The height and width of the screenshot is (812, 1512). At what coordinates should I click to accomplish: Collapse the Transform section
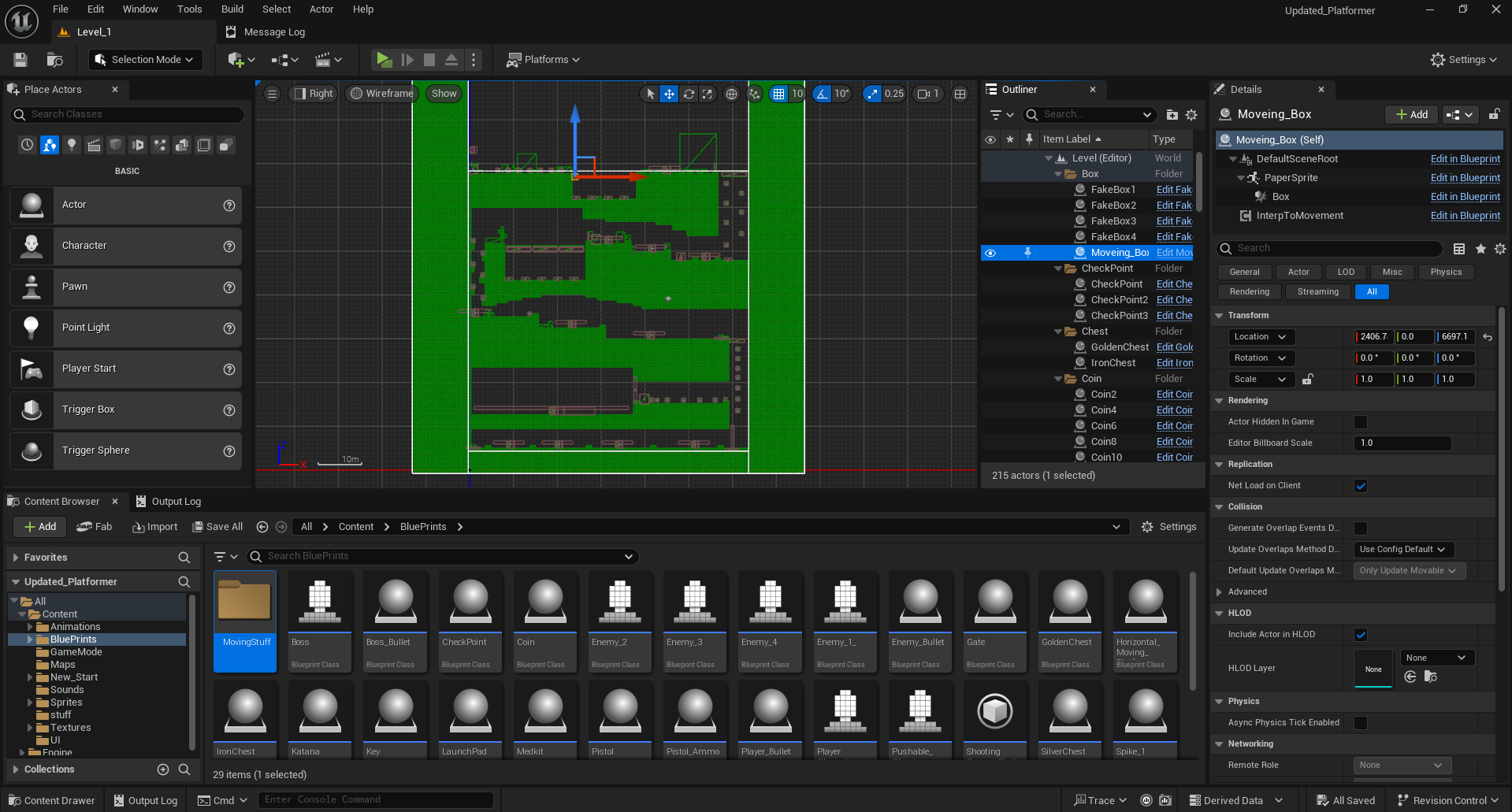(x=1220, y=316)
